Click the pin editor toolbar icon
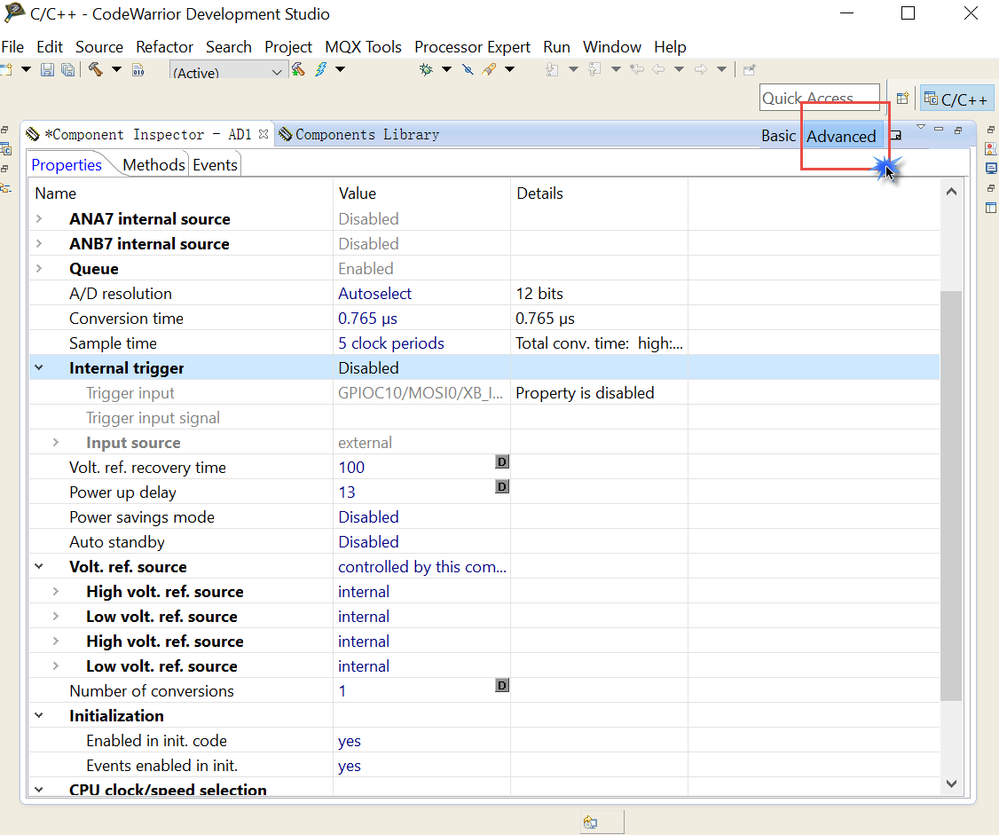Image resolution: width=999 pixels, height=835 pixels. [749, 70]
